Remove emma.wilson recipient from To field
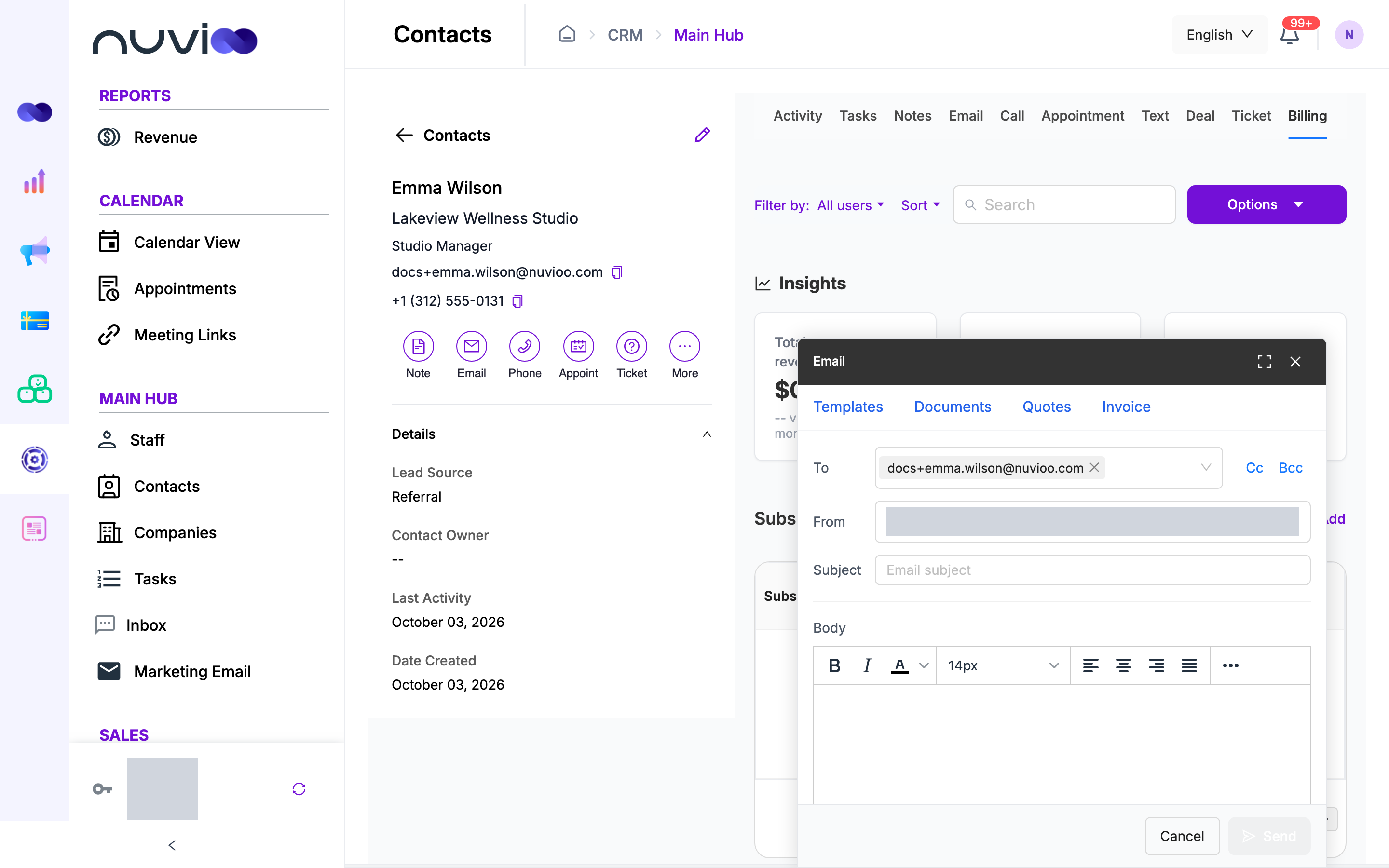This screenshot has width=1389, height=868. [1094, 467]
